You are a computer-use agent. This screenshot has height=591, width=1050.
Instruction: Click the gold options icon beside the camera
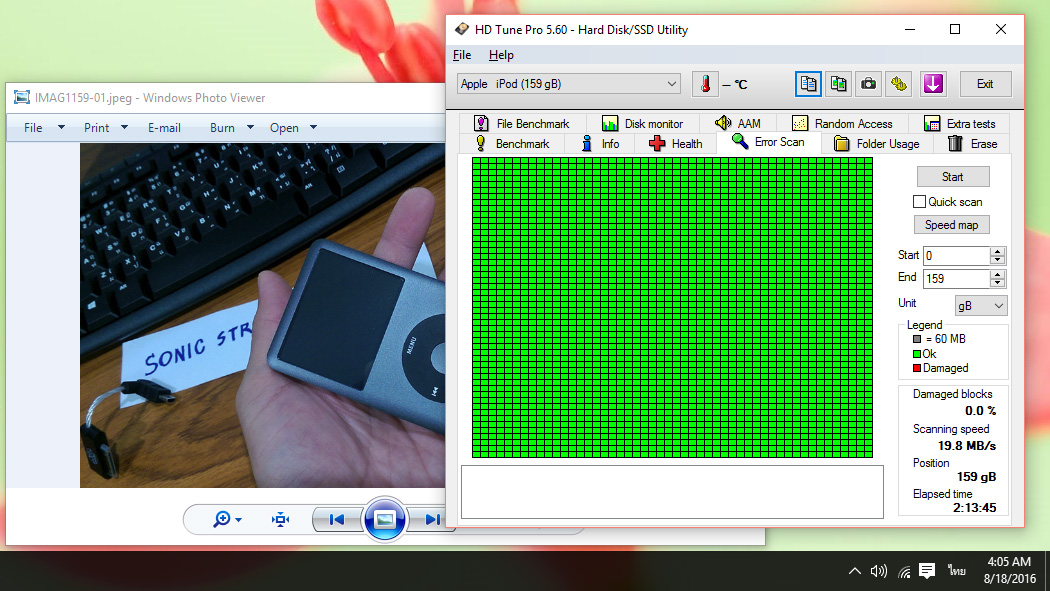click(899, 84)
